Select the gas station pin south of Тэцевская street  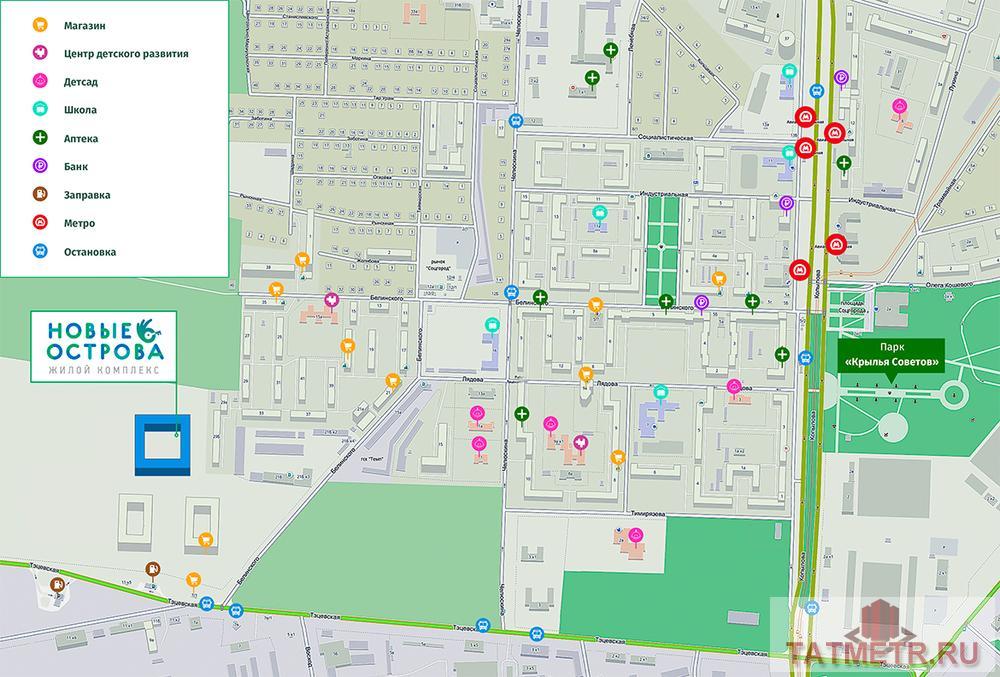(57, 585)
